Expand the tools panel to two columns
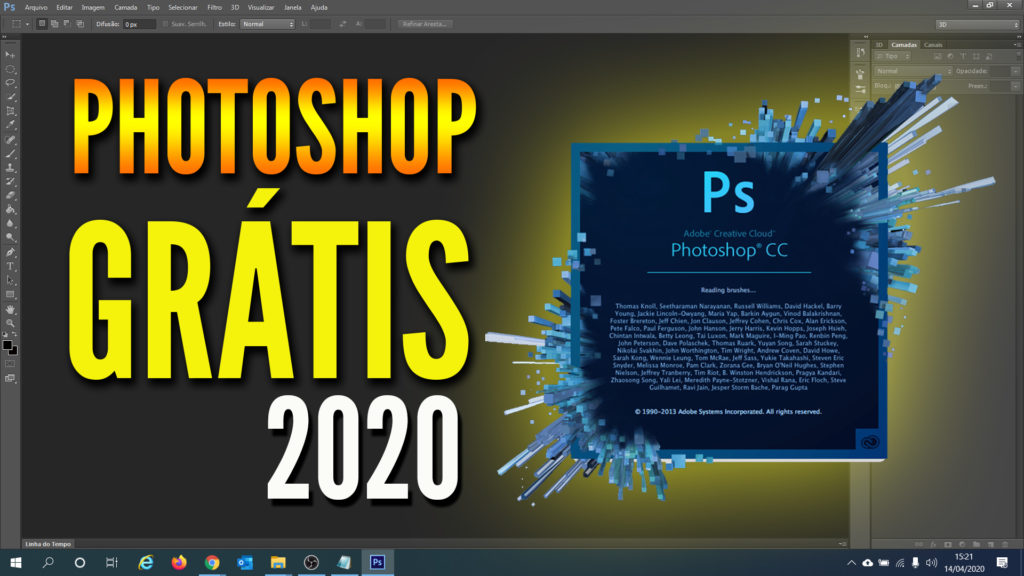1024x576 pixels. pyautogui.click(x=5, y=37)
